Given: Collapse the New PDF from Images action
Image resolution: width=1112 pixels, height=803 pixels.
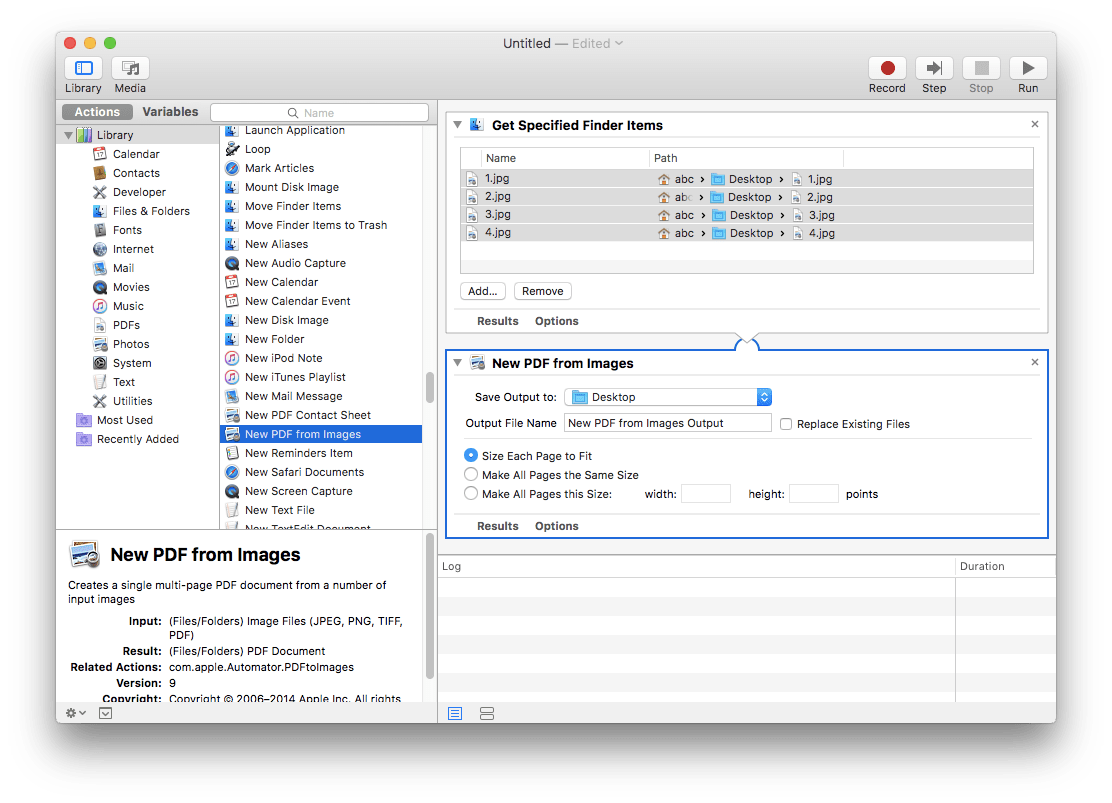Looking at the screenshot, I should pyautogui.click(x=457, y=362).
